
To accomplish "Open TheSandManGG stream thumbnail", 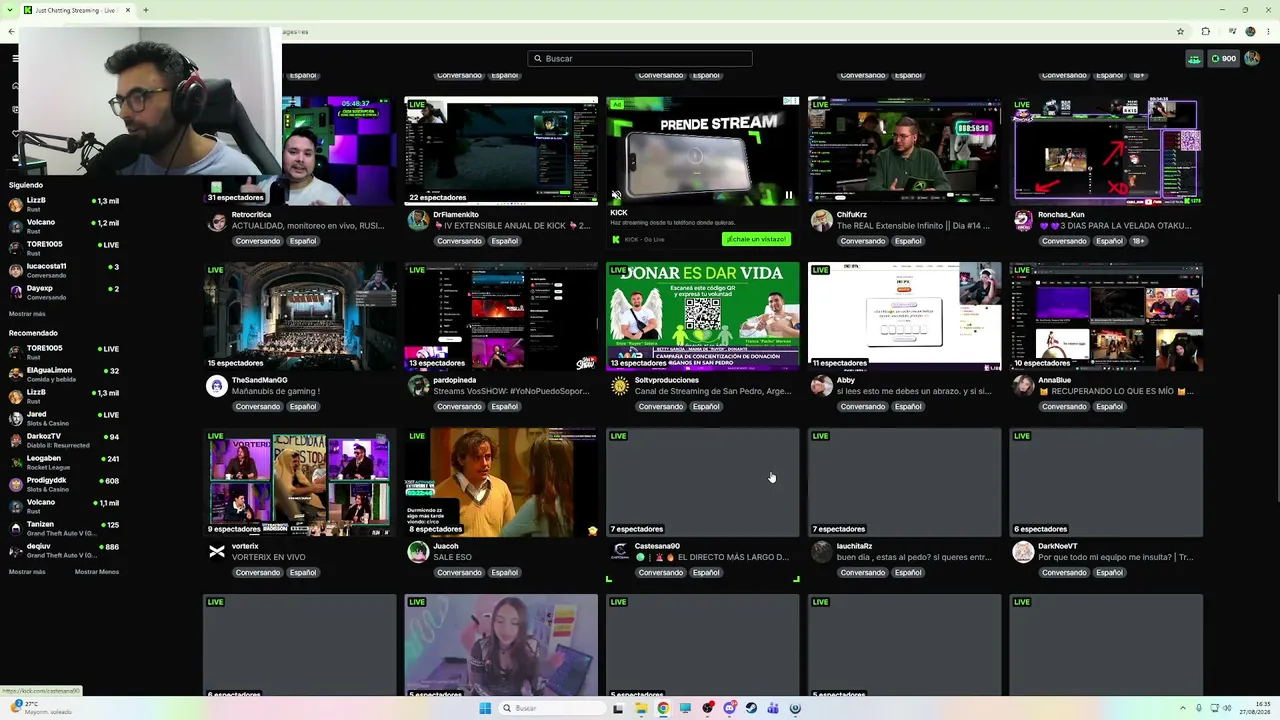I will pyautogui.click(x=300, y=317).
